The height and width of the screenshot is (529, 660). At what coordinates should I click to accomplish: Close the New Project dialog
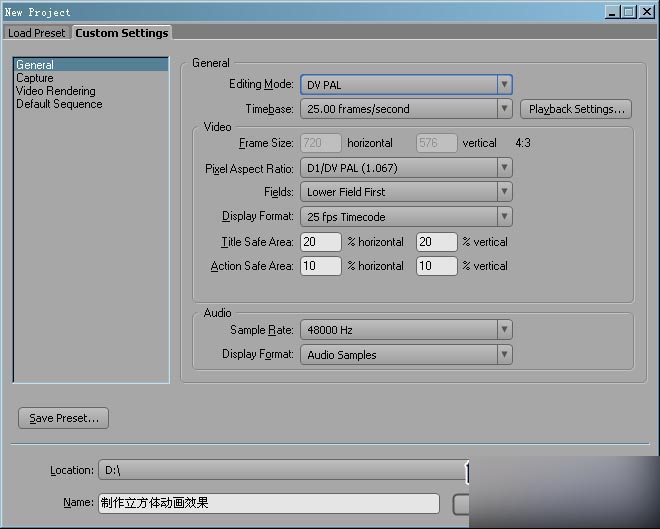point(646,12)
